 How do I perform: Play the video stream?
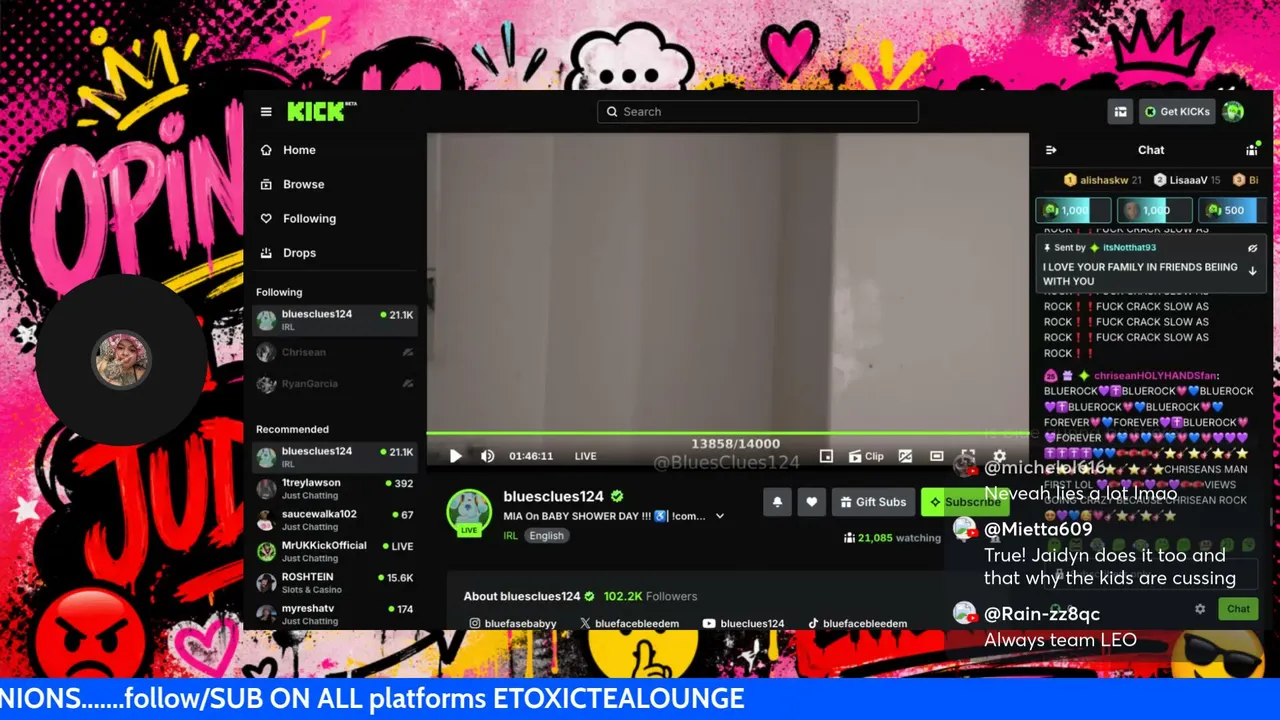pos(455,456)
